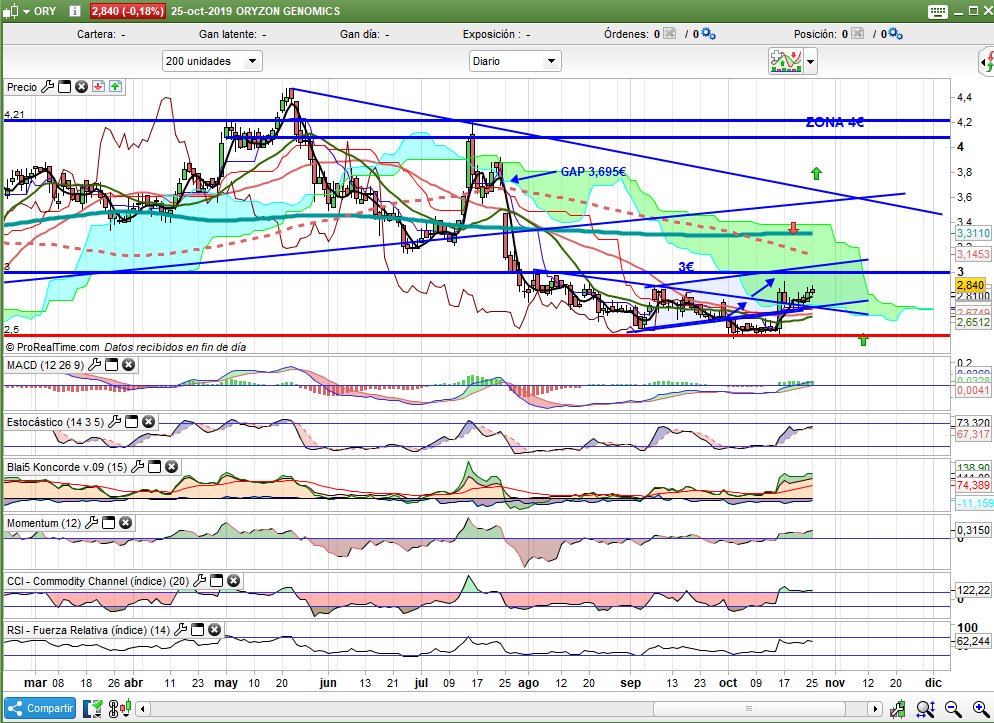Screen dimensions: 994x723
Task: Click the ORY ticker label
Action: (45, 11)
